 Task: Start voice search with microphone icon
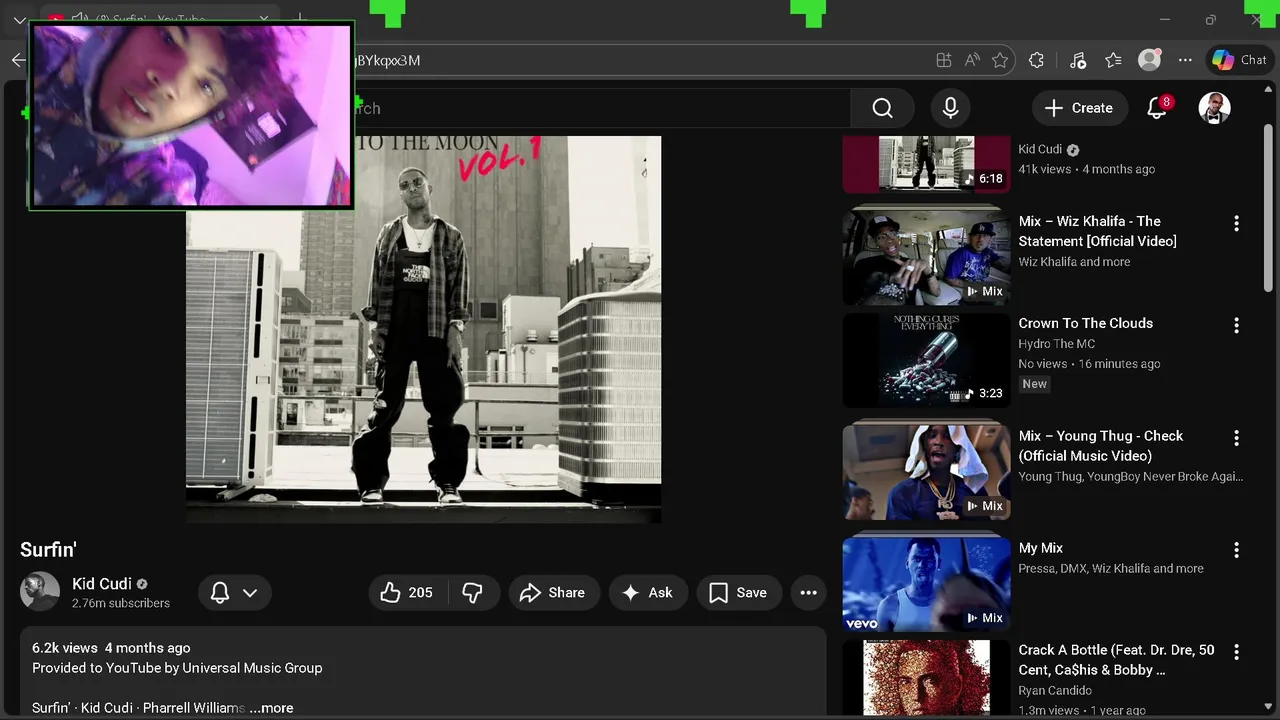pyautogui.click(x=951, y=108)
